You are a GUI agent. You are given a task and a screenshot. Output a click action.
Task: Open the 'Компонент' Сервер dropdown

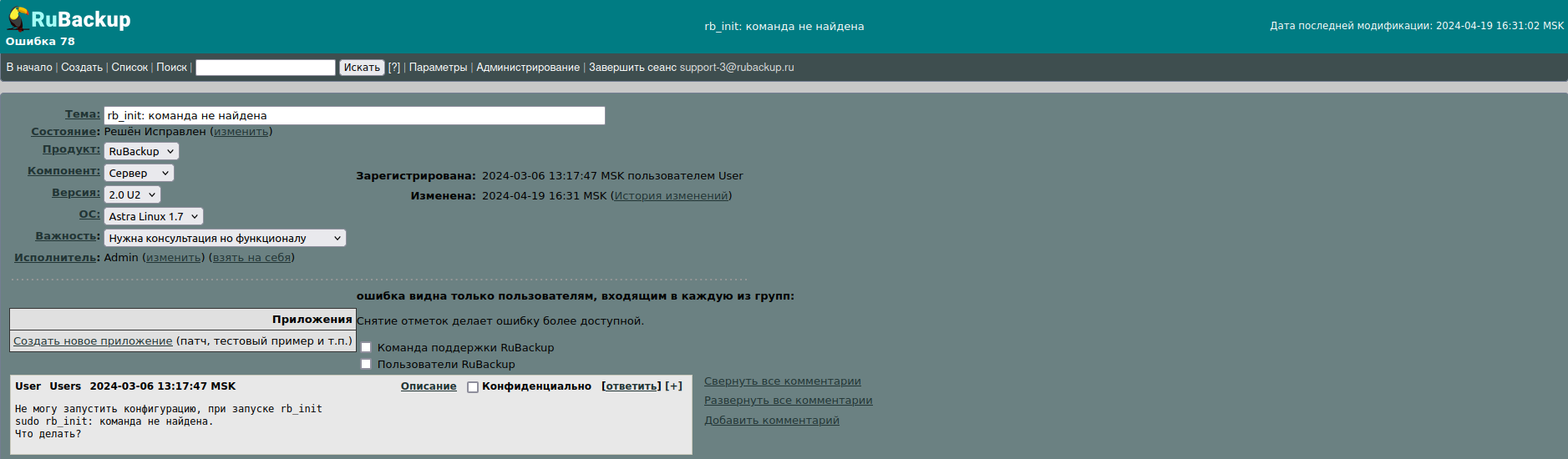pos(139,173)
